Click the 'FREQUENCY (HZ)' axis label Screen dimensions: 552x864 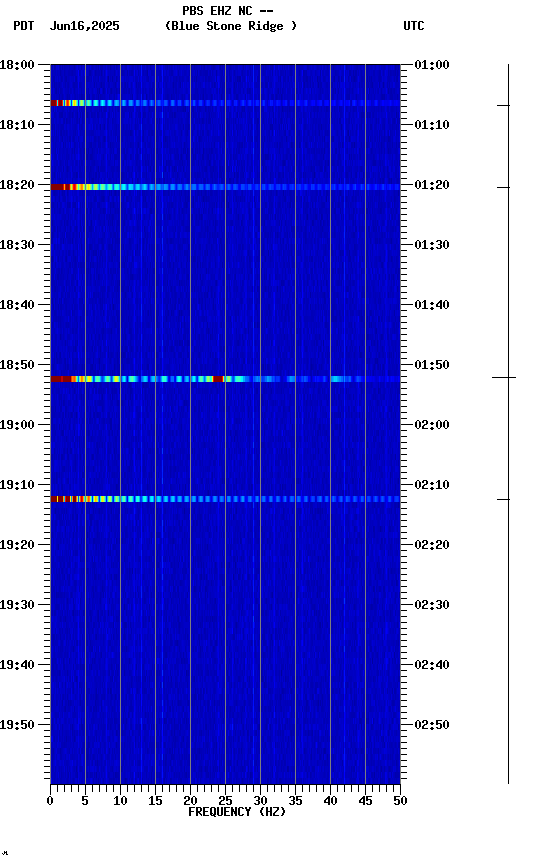pyautogui.click(x=237, y=812)
